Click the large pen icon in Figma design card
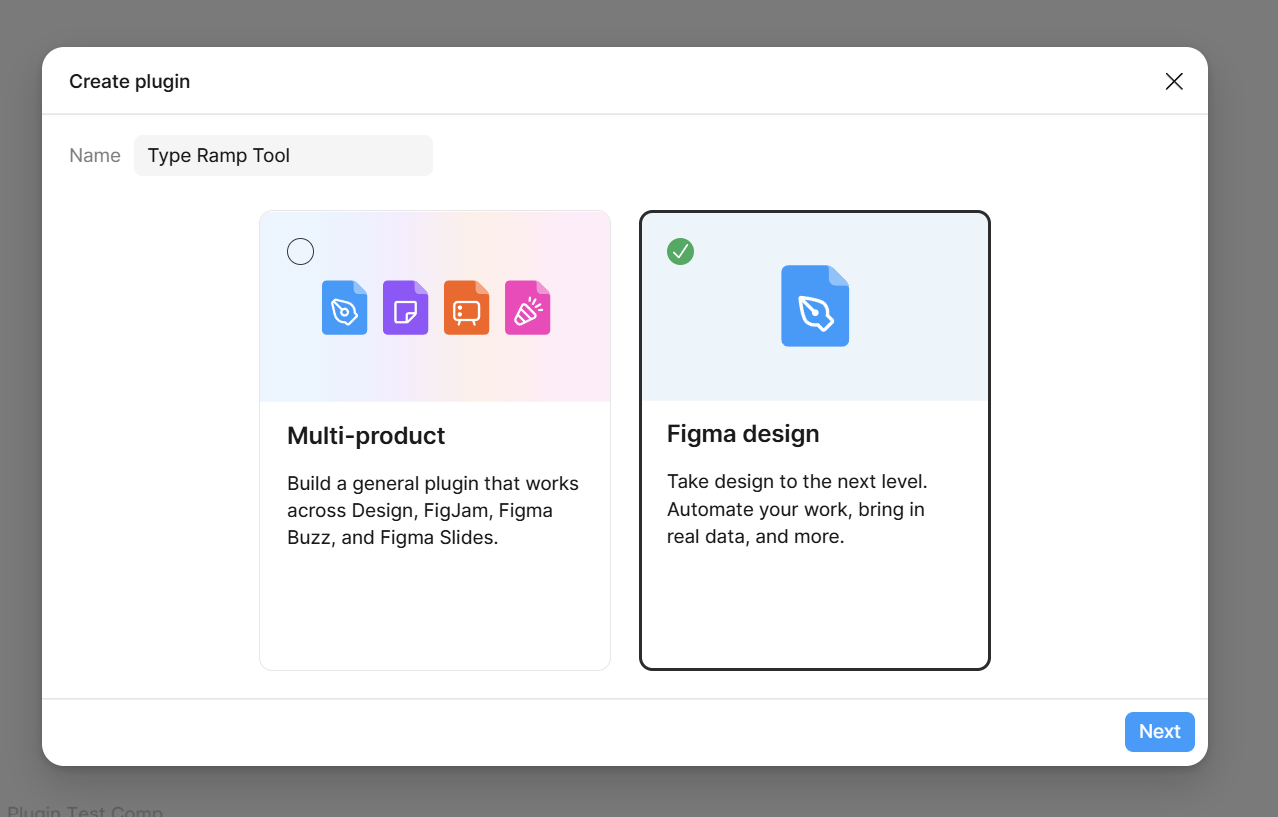Viewport: 1278px width, 817px height. click(x=815, y=306)
